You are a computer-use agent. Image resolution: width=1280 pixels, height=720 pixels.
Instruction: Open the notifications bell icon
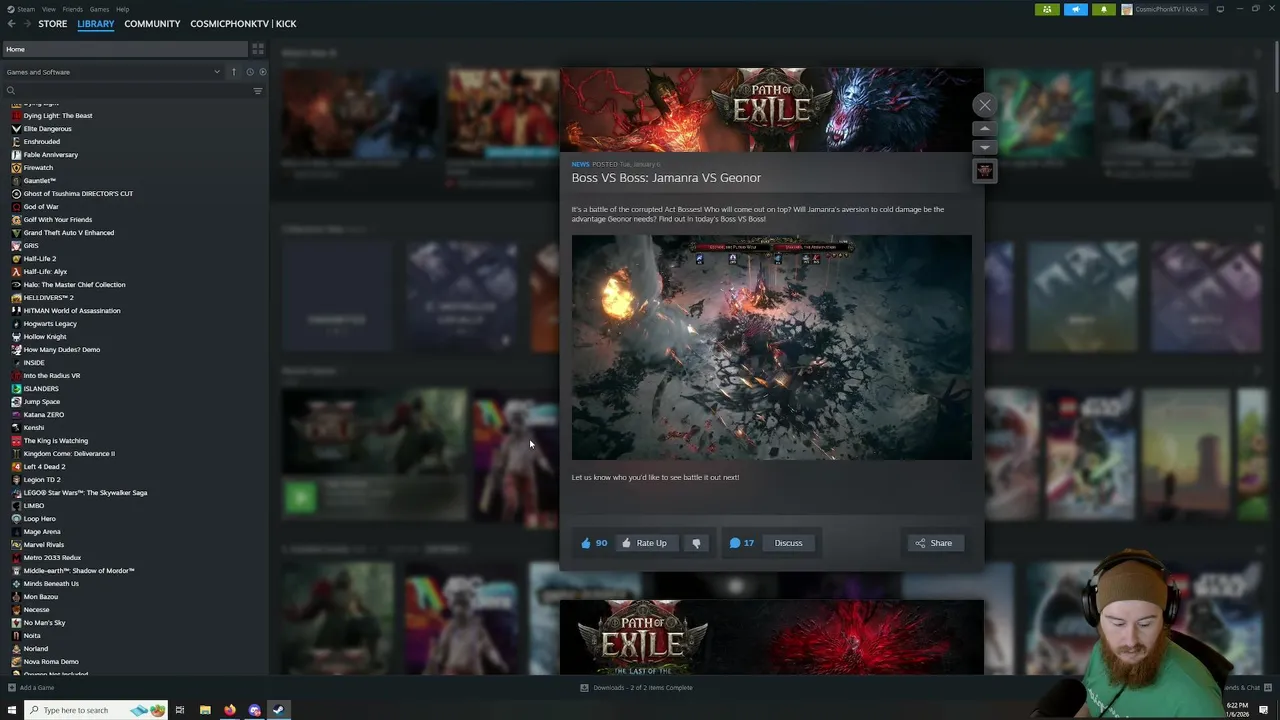pos(1103,9)
